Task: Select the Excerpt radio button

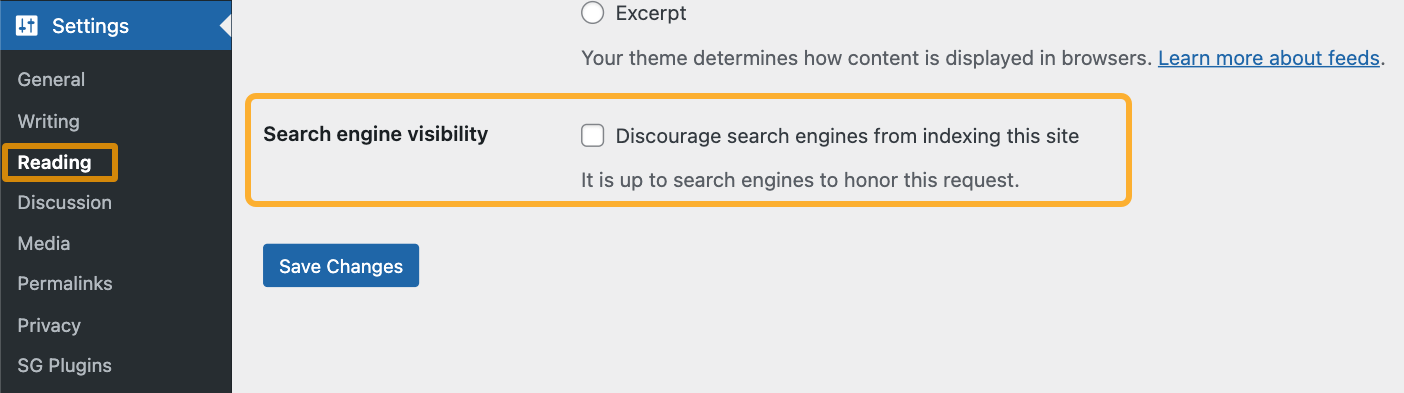Action: pyautogui.click(x=593, y=13)
